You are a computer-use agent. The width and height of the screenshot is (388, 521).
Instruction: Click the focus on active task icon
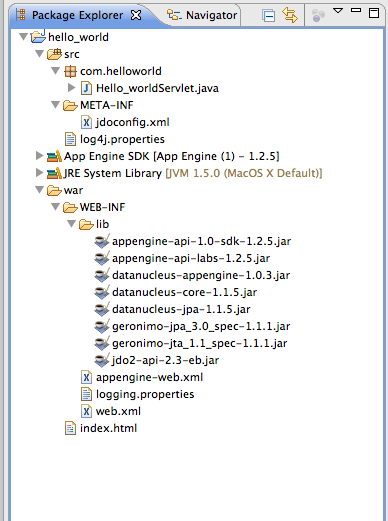[x=318, y=15]
